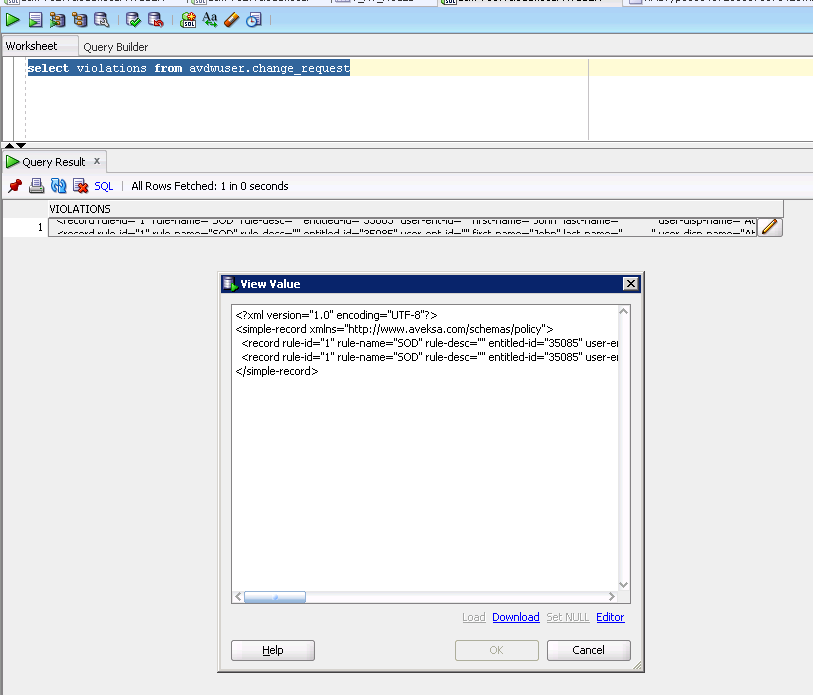Click the horizontal scrollbar thumb in View Value
This screenshot has height=695, width=813.
point(275,597)
